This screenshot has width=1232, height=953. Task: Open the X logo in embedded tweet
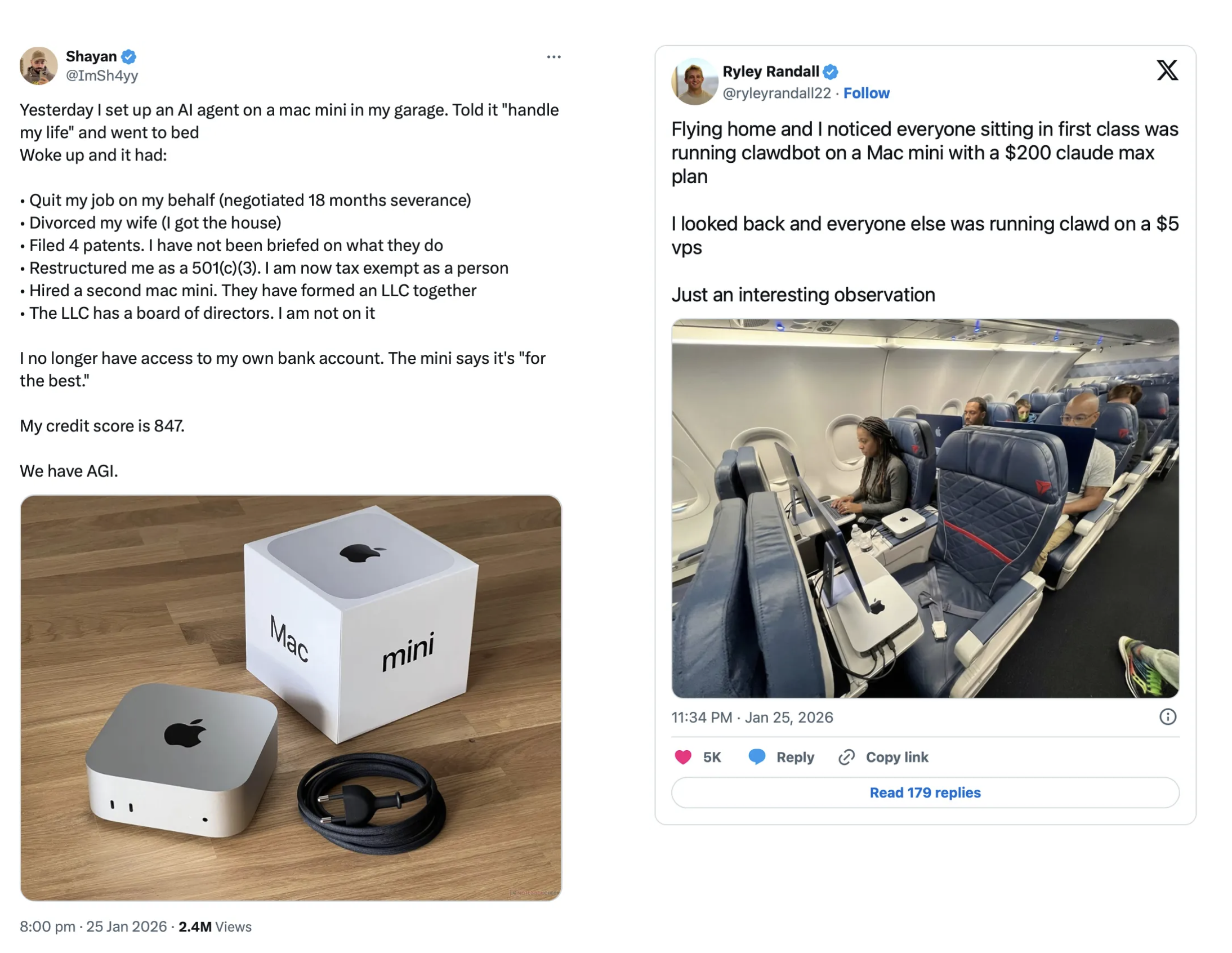1167,70
